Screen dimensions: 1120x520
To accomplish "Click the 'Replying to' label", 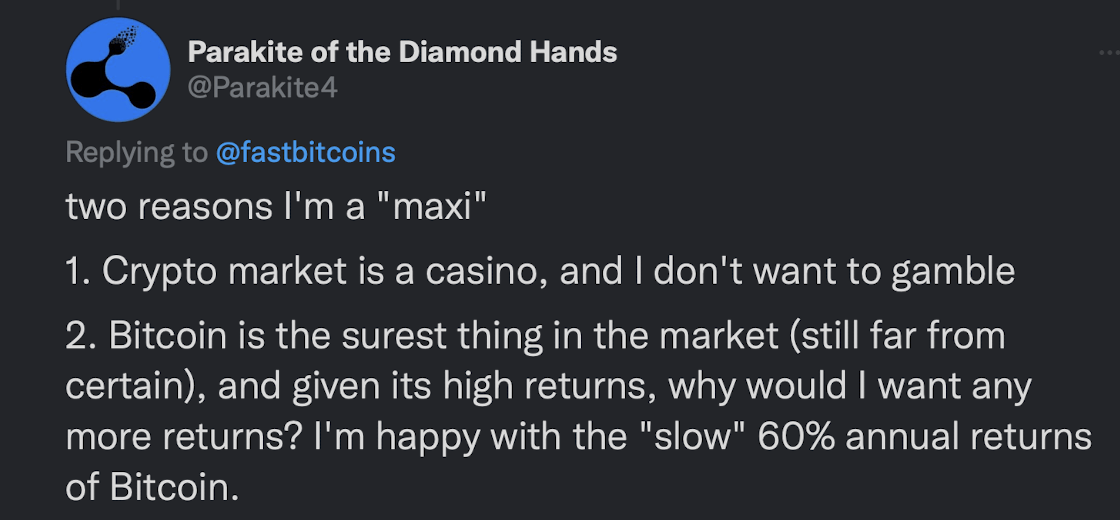I will coord(136,152).
